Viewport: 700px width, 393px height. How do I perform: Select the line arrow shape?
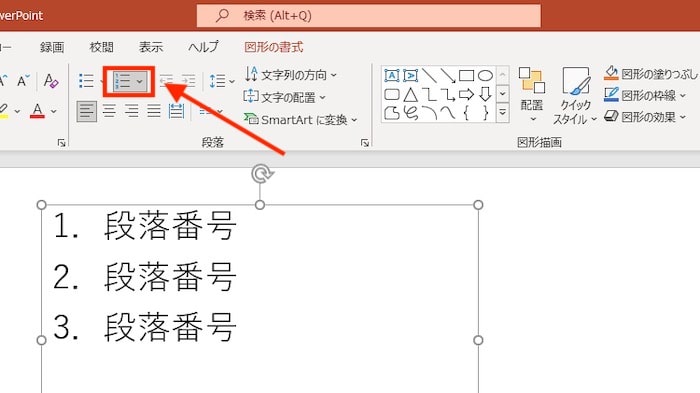click(447, 75)
